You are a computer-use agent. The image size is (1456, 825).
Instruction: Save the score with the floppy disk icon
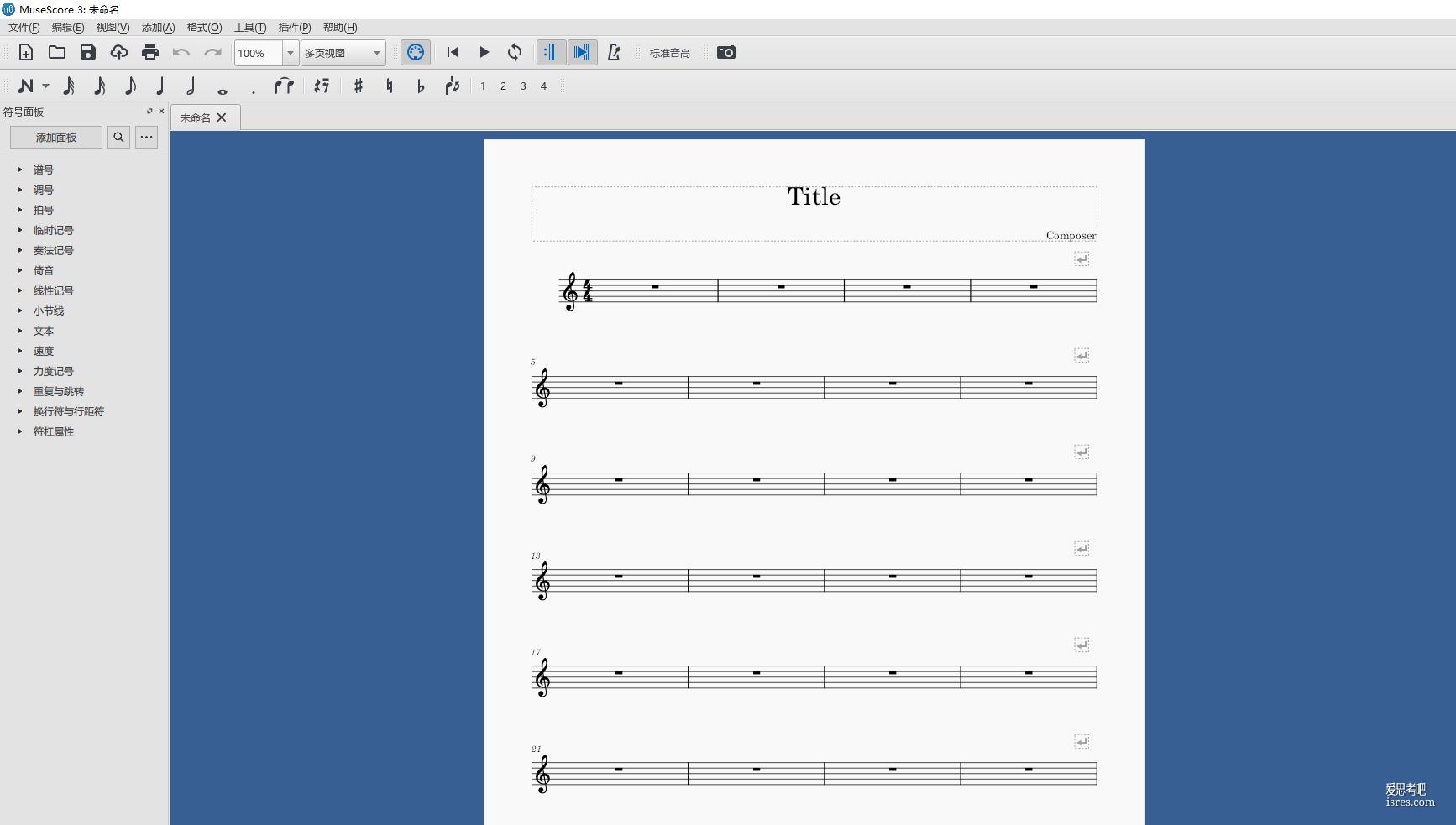(x=88, y=53)
